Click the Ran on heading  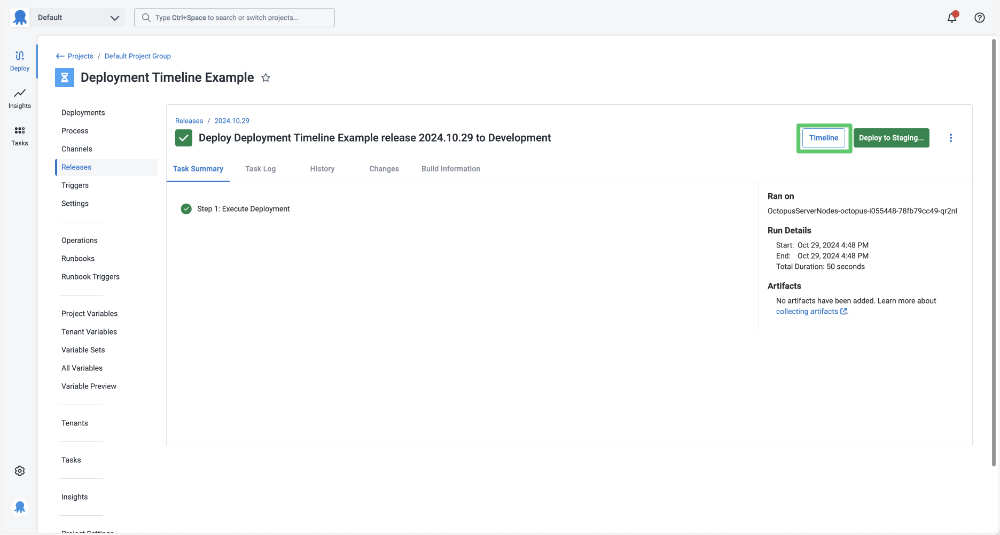[781, 196]
